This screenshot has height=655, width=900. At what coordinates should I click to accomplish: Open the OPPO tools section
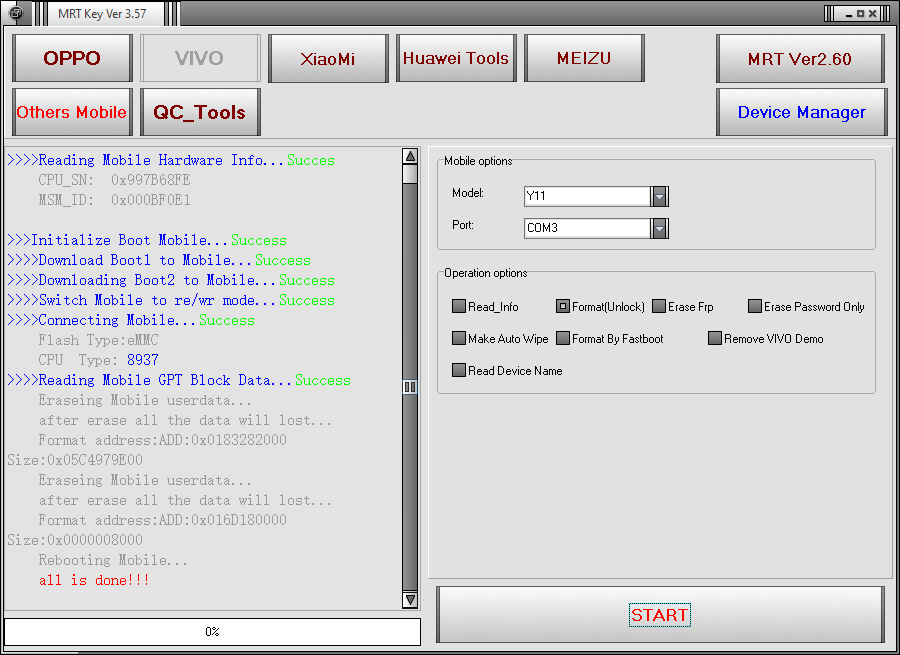click(72, 58)
